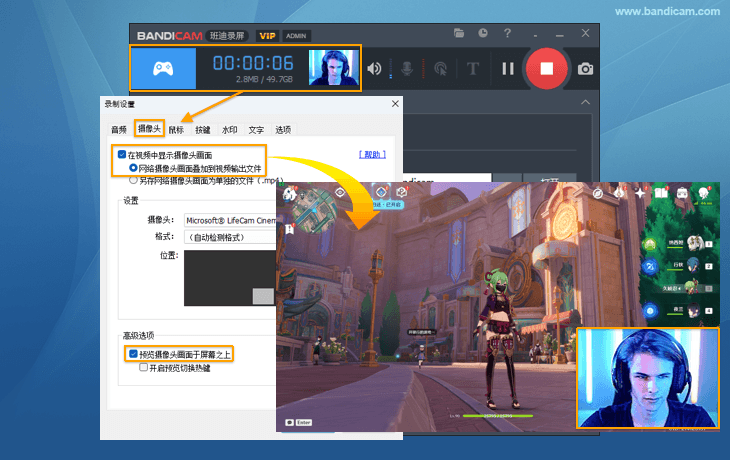The height and width of the screenshot is (460, 730).
Task: Uncheck 在视频中显示摄像头画面 checkbox
Action: tap(122, 155)
